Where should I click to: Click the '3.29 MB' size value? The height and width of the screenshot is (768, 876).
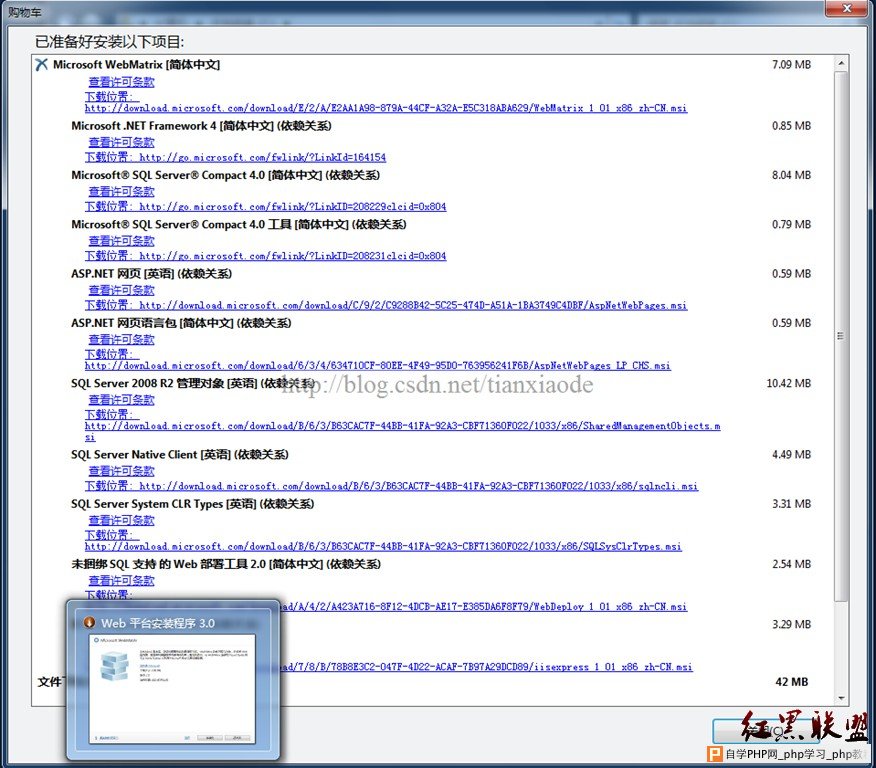tap(791, 624)
